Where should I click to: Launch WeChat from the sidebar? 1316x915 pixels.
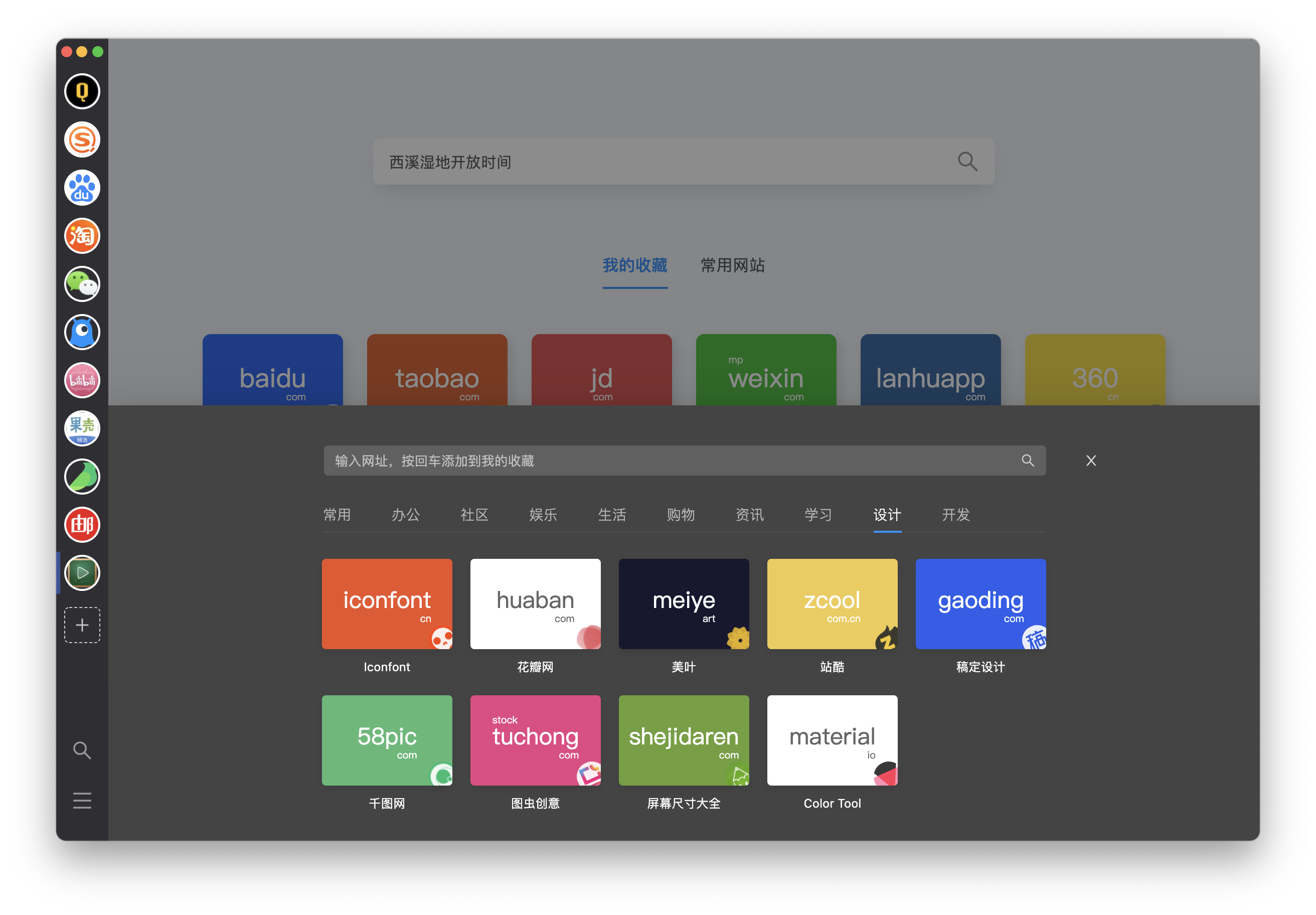tap(82, 284)
